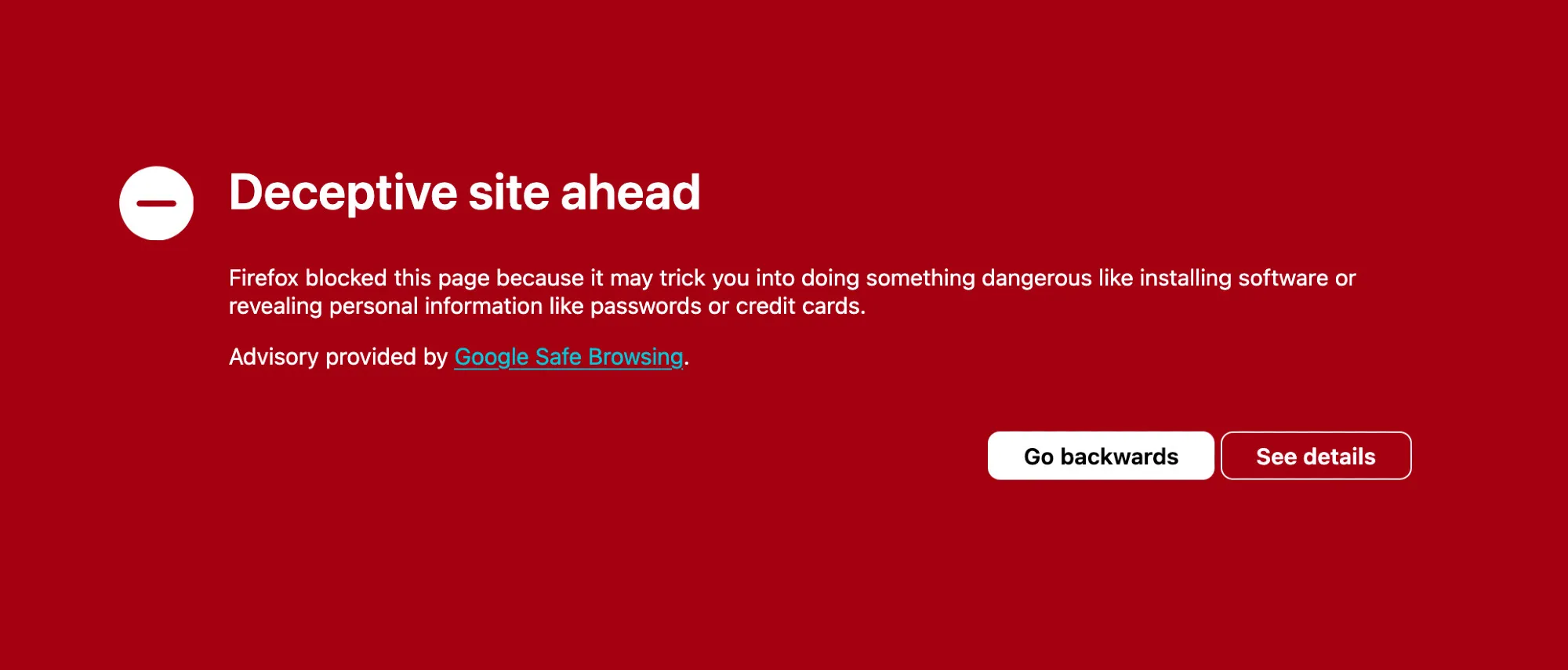Click "installing software" in the warning text

pyautogui.click(x=1233, y=278)
